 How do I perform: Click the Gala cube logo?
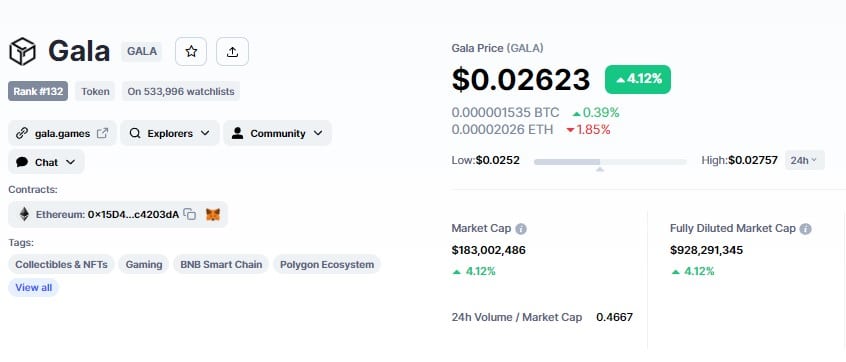click(23, 51)
